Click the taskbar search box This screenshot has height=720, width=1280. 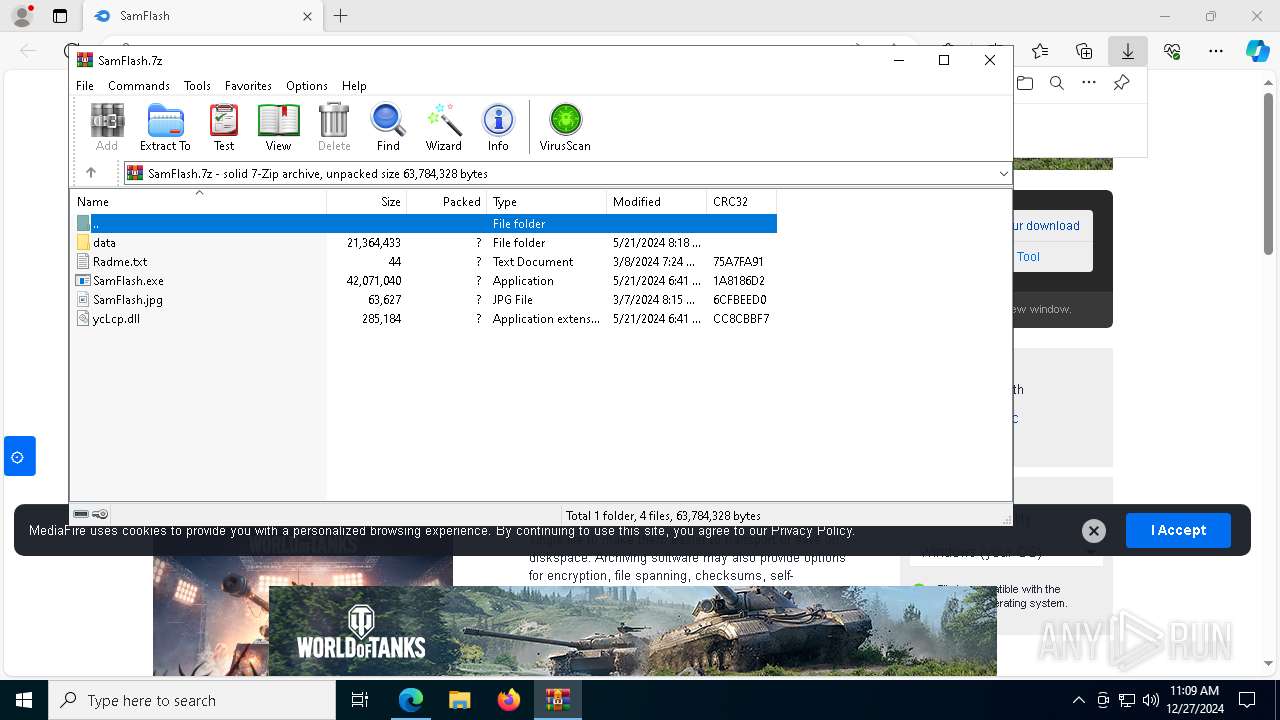click(192, 700)
